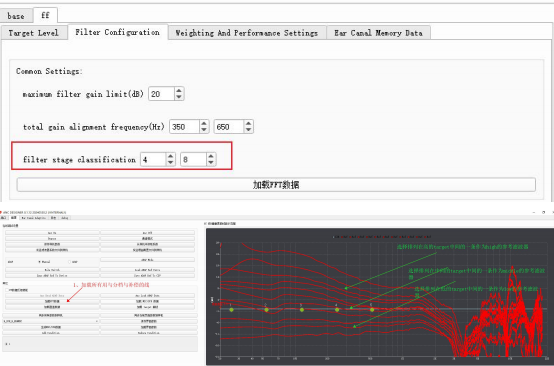Raise the 650 alignment frequency with up arrow
Image resolution: width=554 pixels, height=366 pixels.
(248, 123)
